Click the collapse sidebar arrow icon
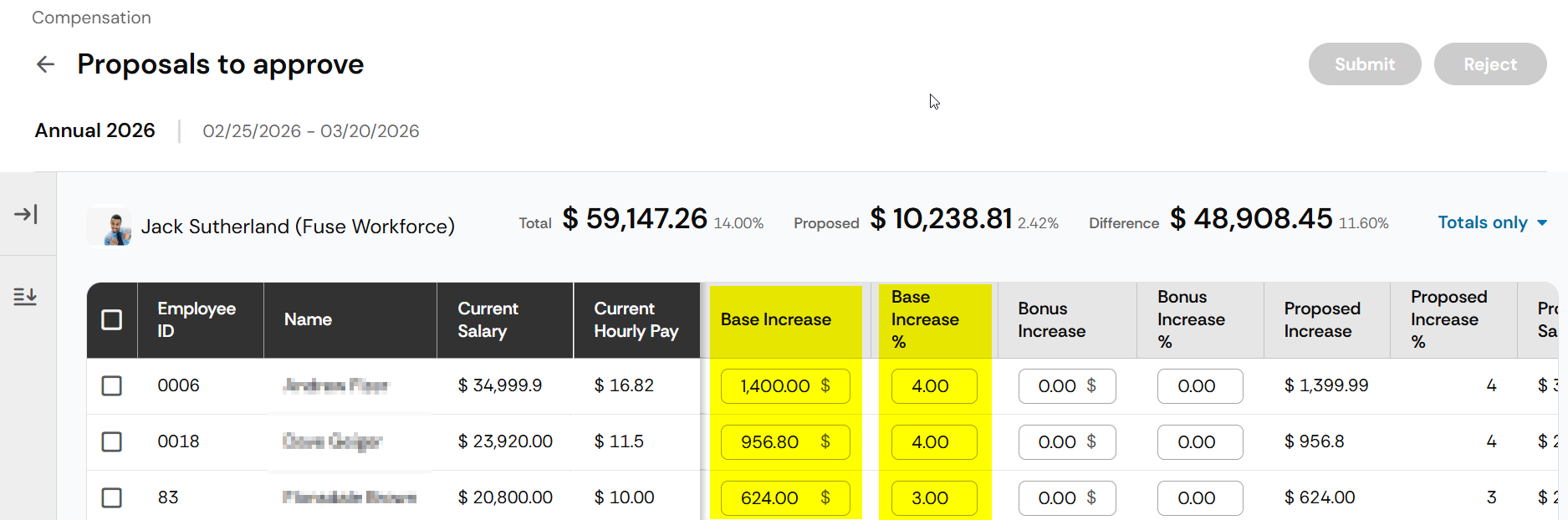 point(26,214)
